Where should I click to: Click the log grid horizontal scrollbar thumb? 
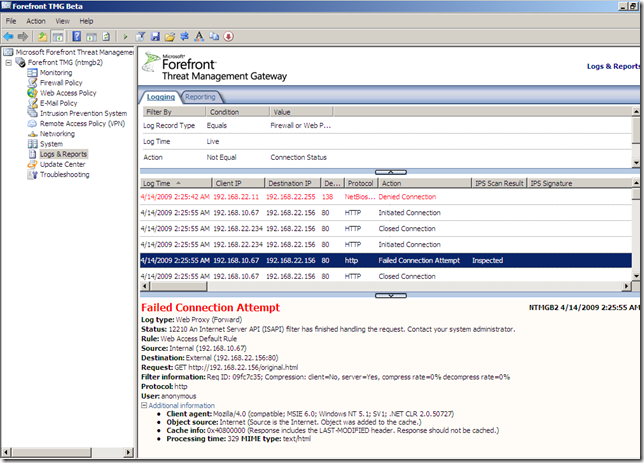tap(178, 286)
